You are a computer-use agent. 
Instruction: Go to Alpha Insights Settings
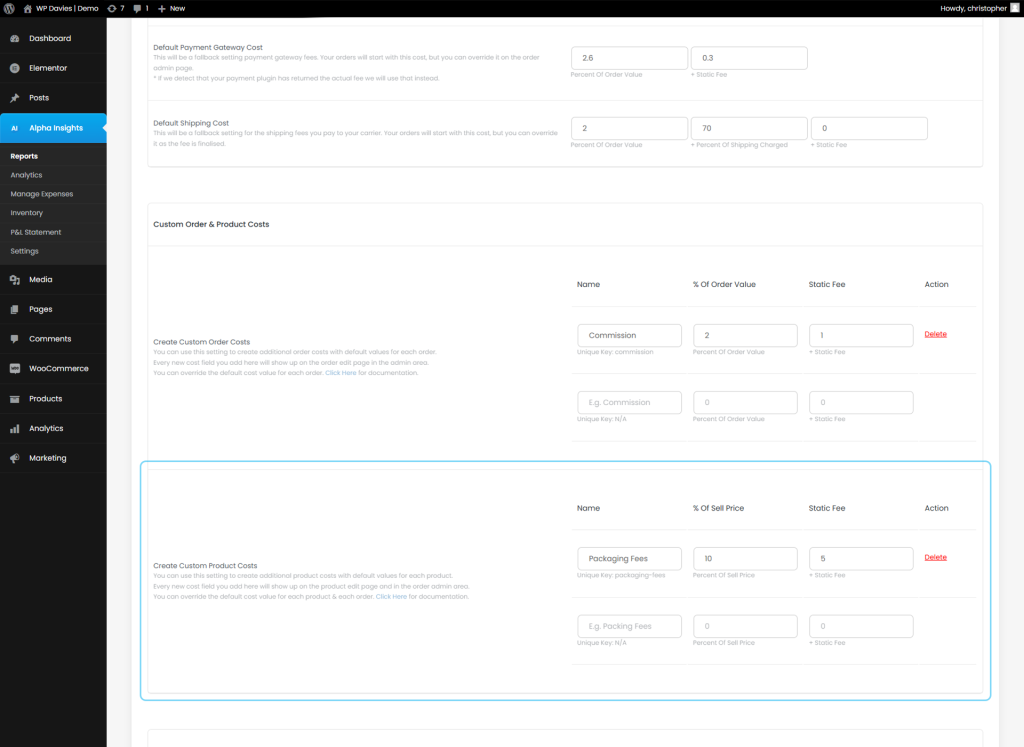pyautogui.click(x=24, y=250)
